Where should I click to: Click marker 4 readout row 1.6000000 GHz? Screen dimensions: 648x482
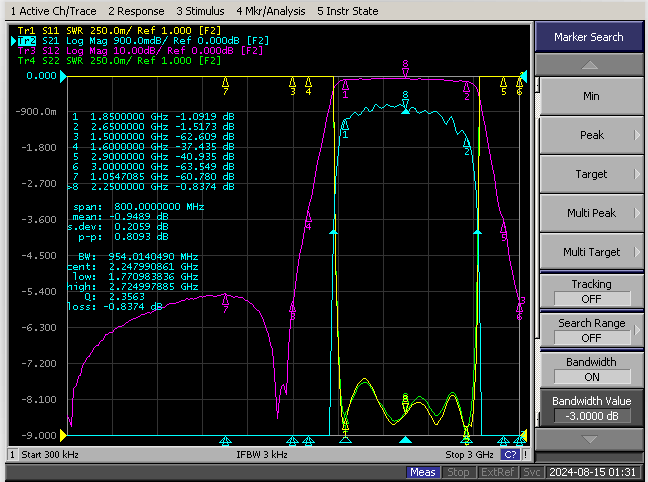point(153,147)
